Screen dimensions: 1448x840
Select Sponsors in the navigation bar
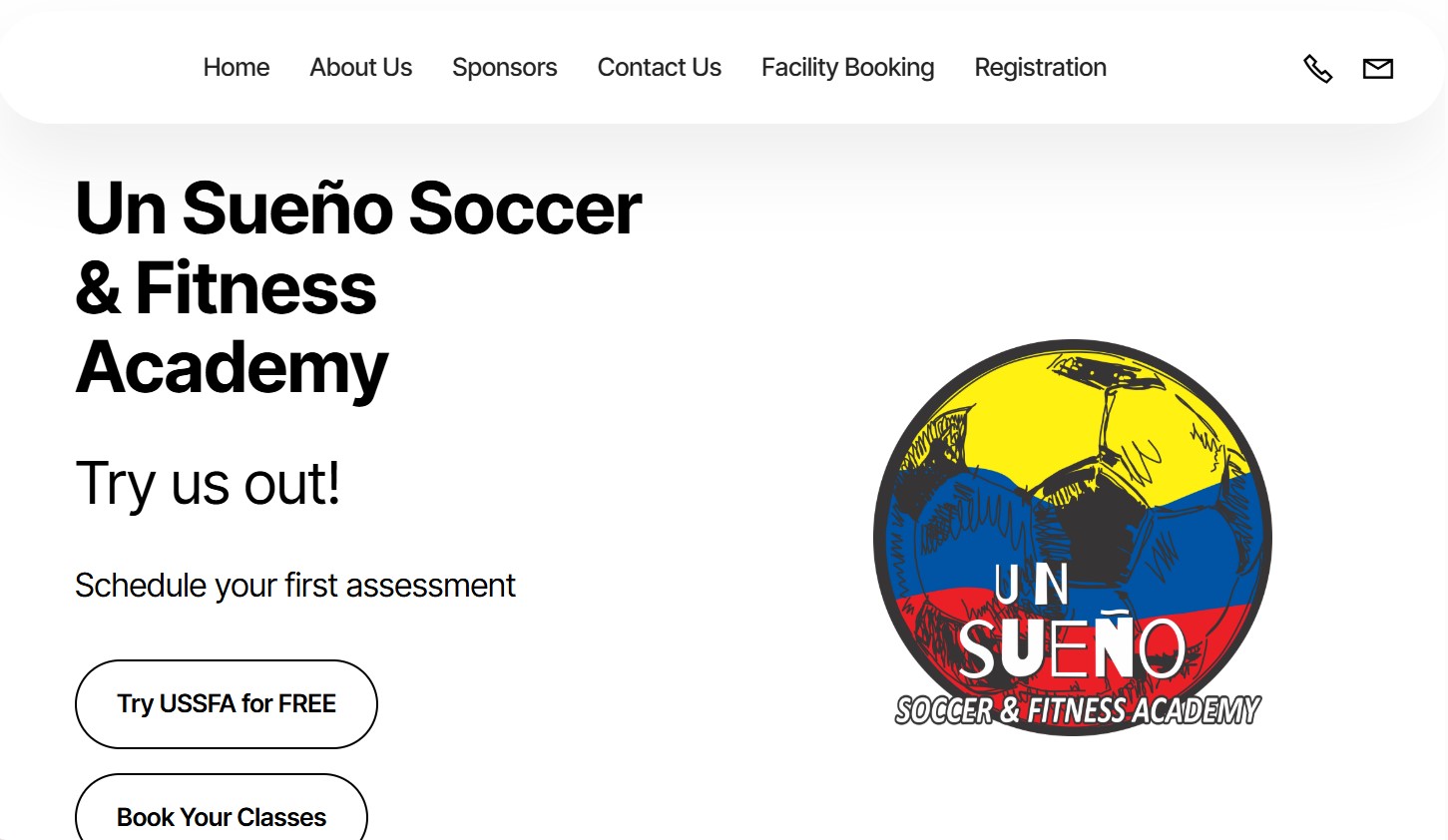(x=504, y=67)
